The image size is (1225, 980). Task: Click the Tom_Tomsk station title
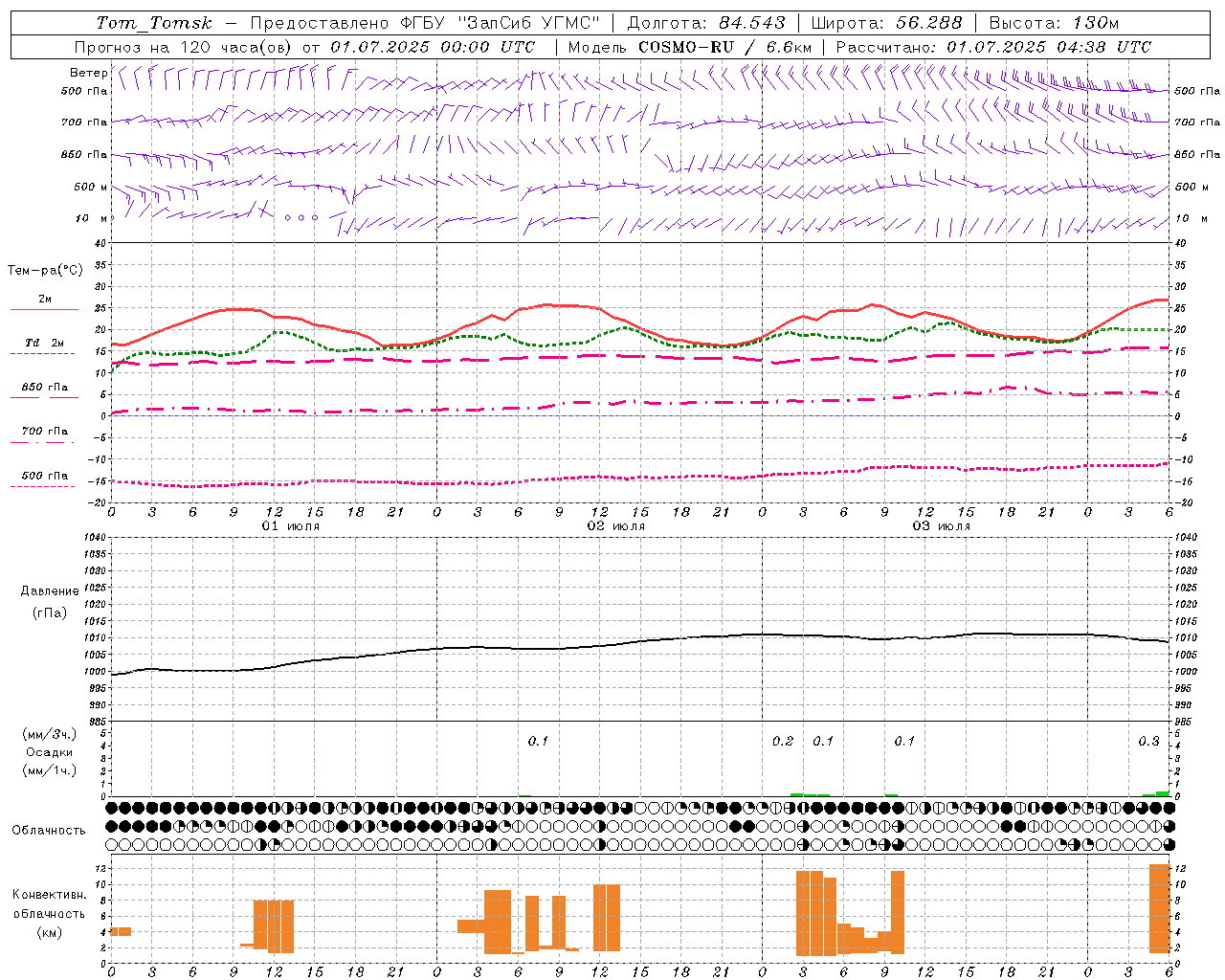154,23
